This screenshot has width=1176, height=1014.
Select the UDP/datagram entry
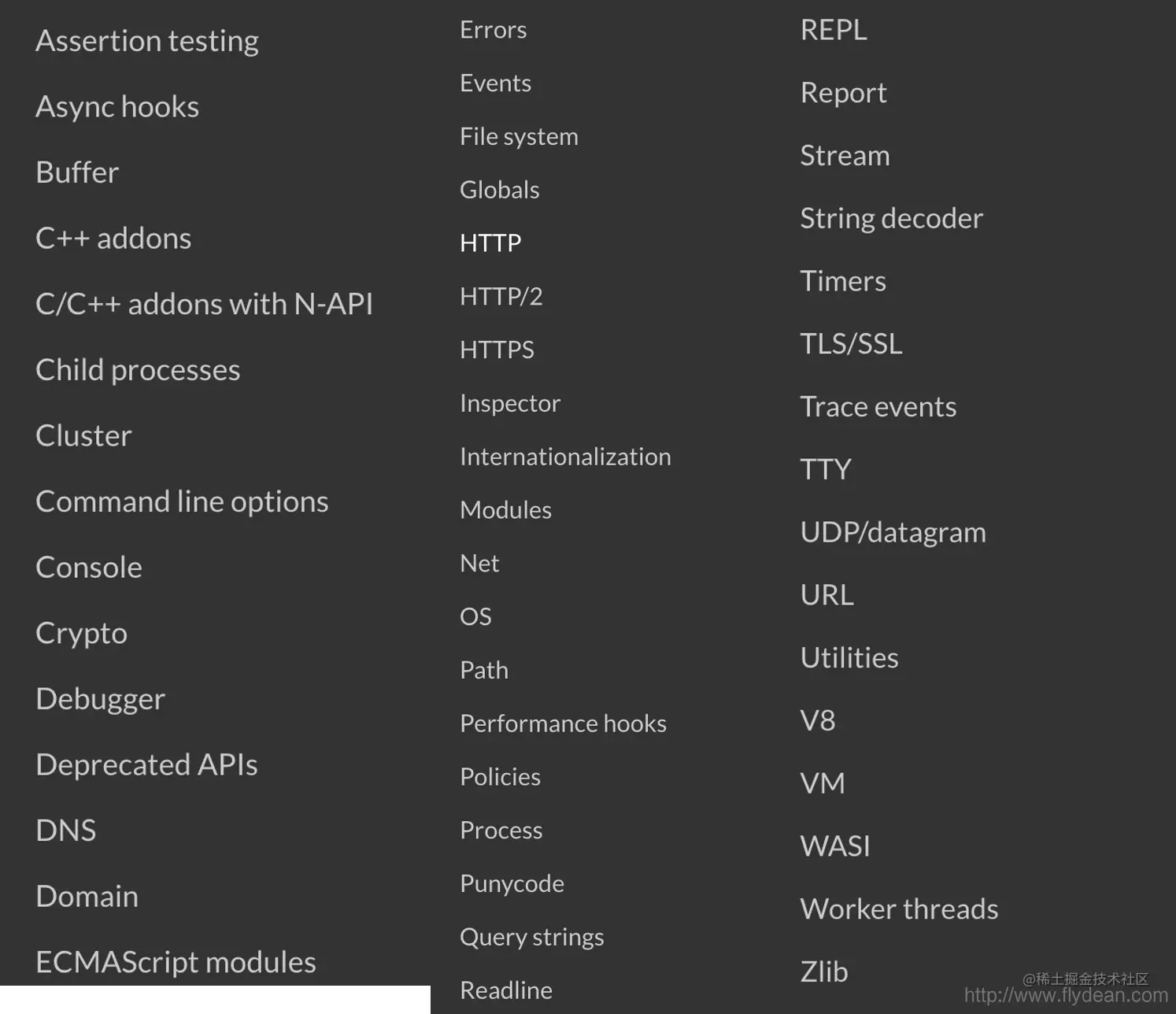tap(893, 533)
